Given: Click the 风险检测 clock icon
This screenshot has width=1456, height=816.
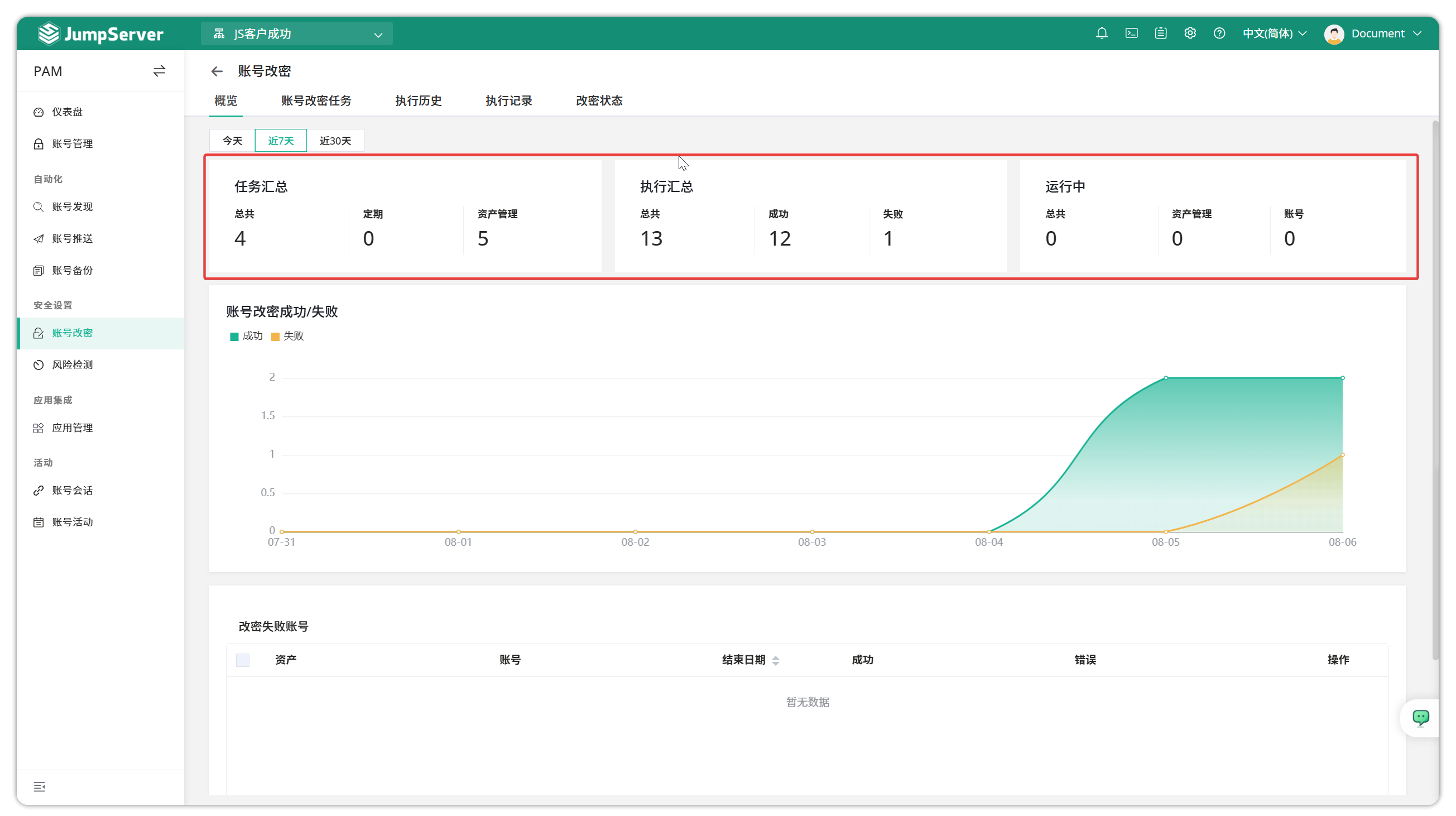Looking at the screenshot, I should pos(39,364).
